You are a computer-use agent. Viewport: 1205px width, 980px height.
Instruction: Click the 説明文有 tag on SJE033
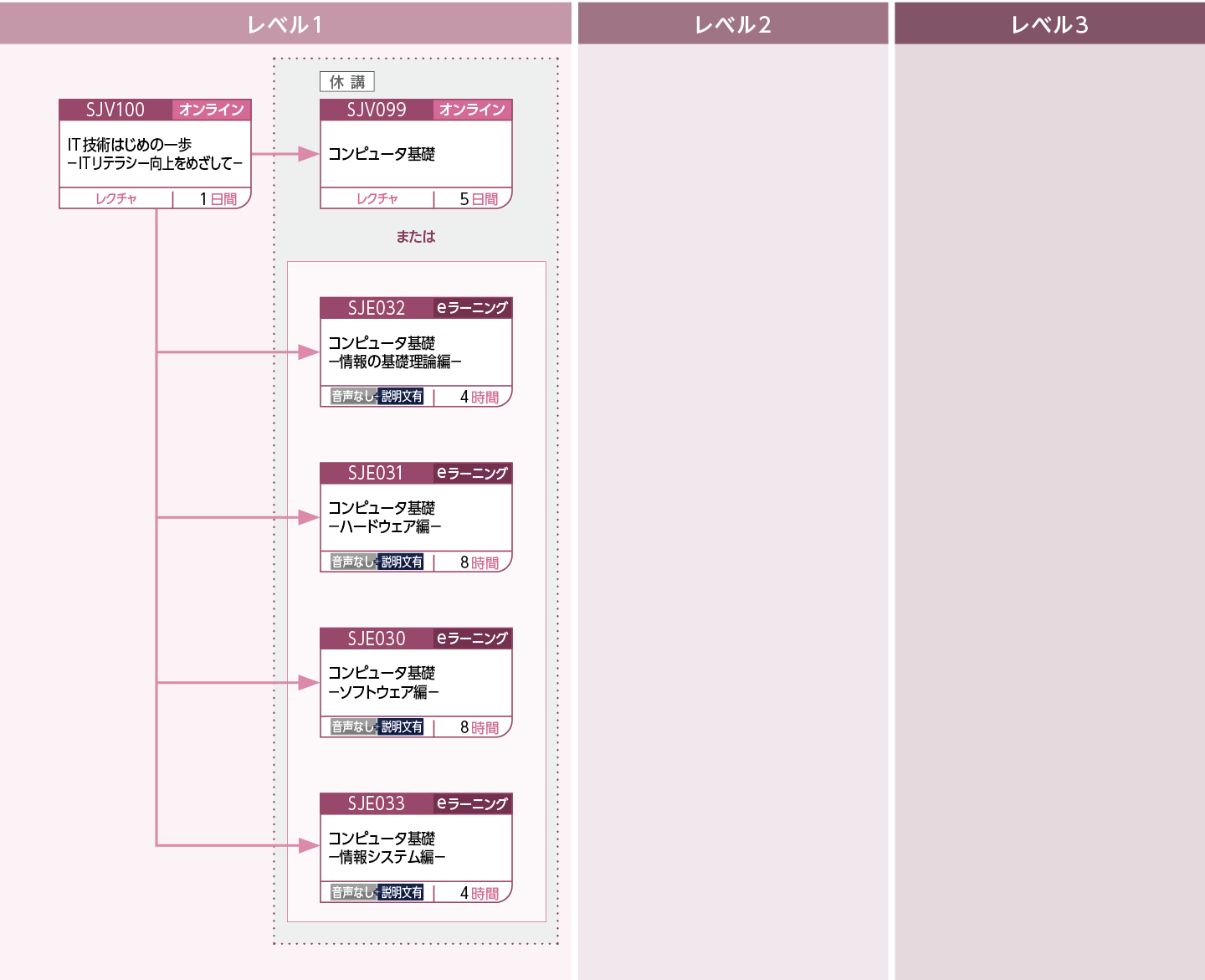[402, 893]
